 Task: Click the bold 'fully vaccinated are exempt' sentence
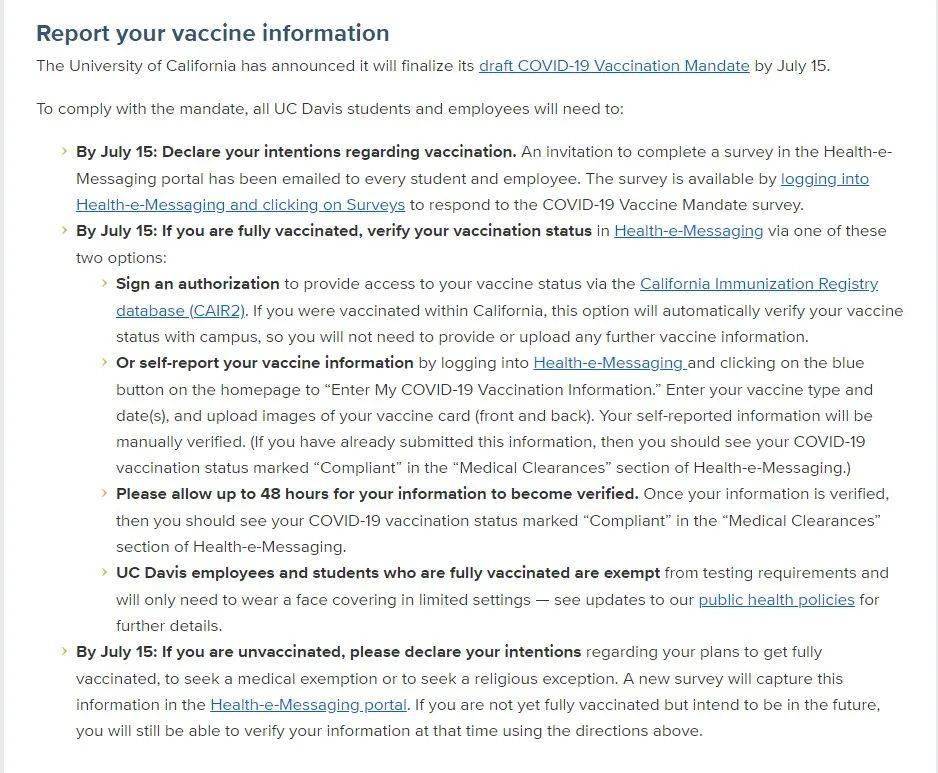(388, 573)
